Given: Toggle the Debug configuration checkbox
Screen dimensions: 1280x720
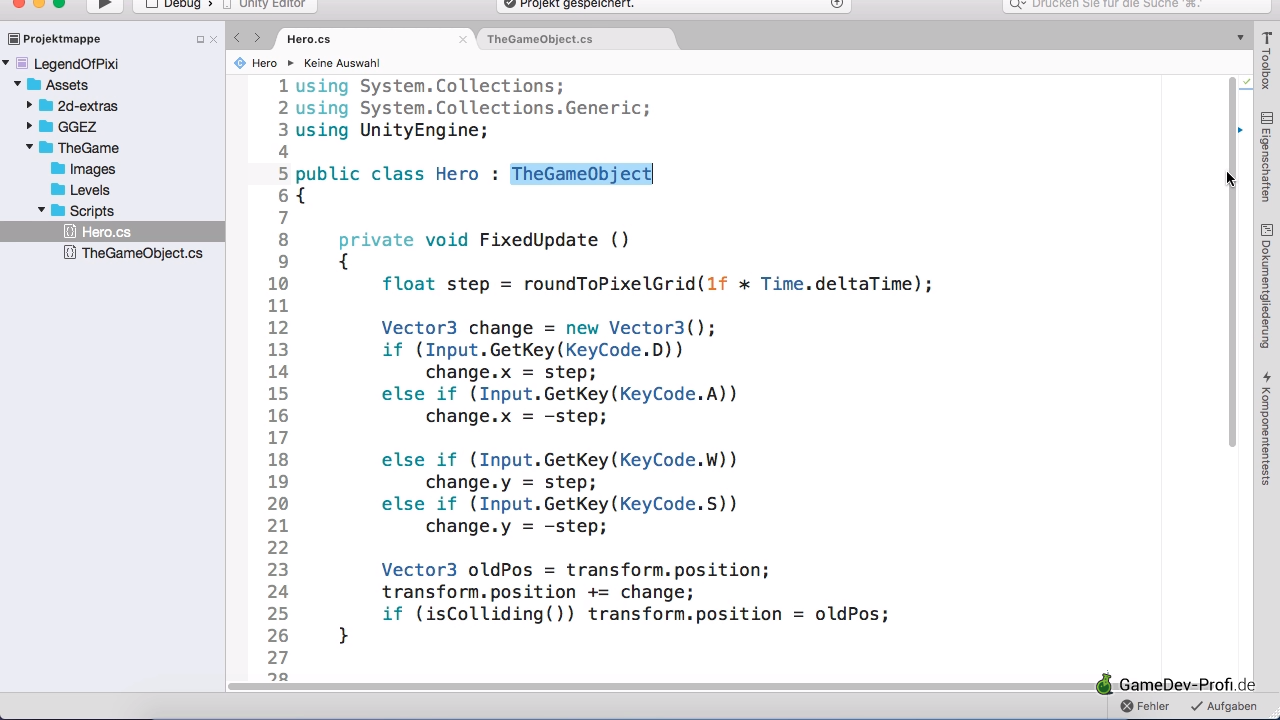Looking at the screenshot, I should click(x=152, y=4).
